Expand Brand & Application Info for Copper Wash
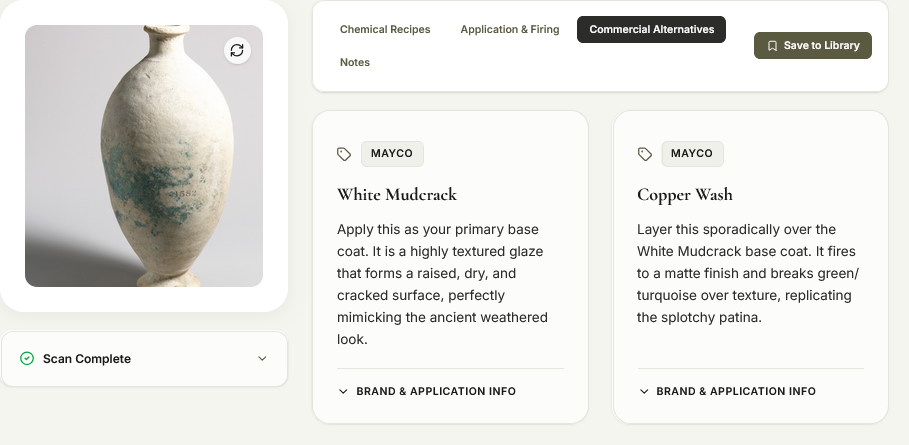 tap(727, 392)
